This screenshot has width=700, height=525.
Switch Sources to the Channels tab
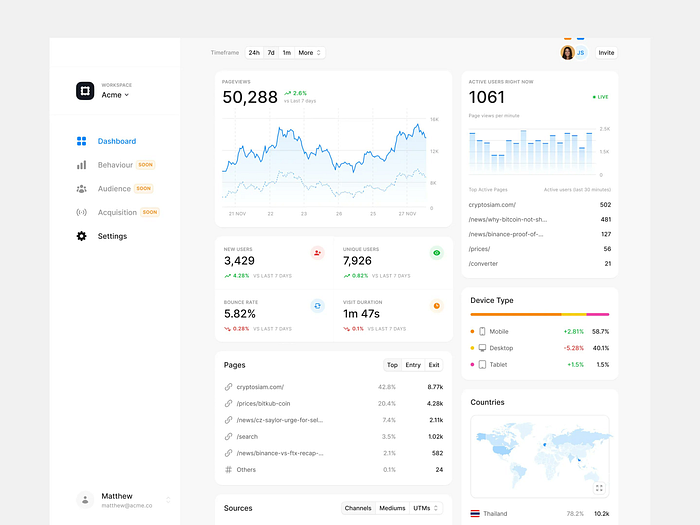point(358,508)
